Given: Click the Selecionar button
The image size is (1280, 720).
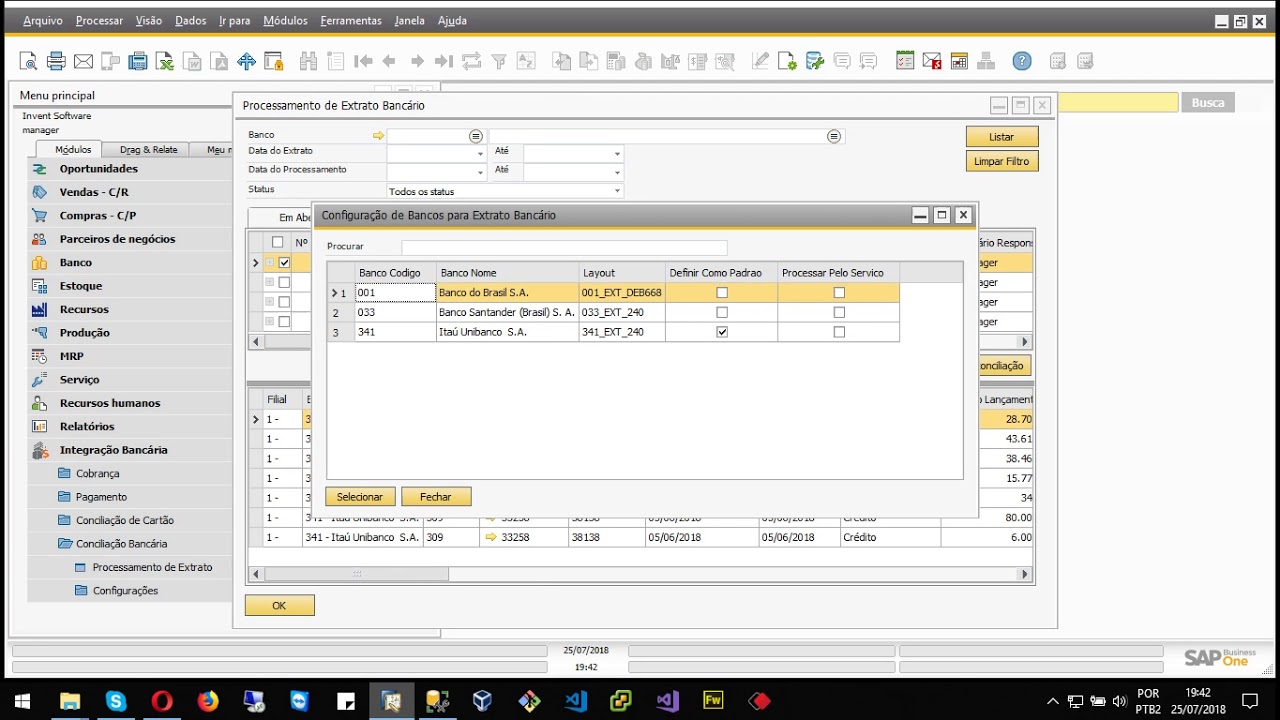Looking at the screenshot, I should coord(360,497).
